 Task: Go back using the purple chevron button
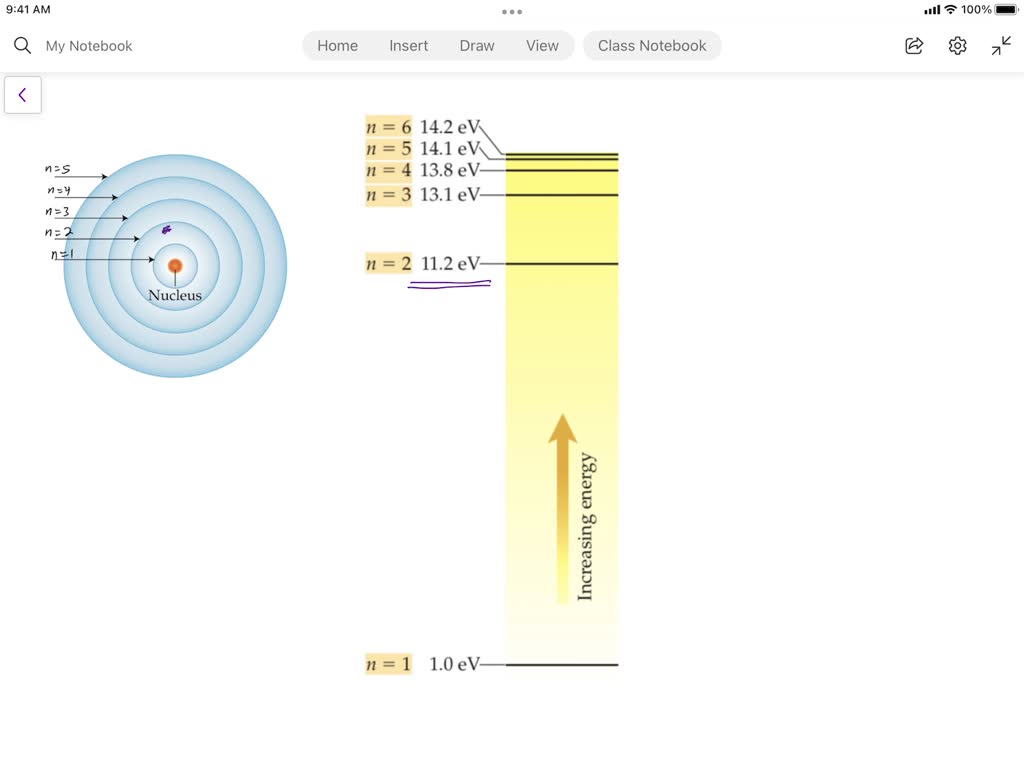tap(23, 95)
